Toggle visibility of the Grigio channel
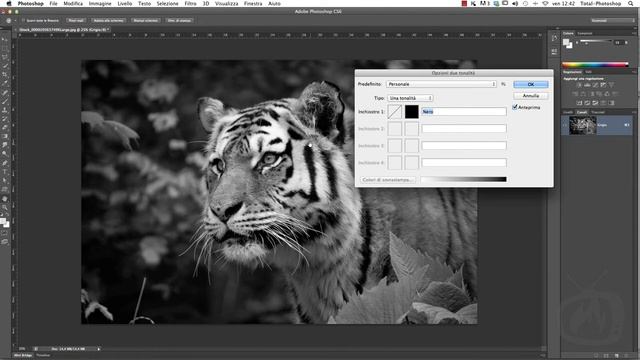Viewport: 640px width, 360px height. coord(565,125)
